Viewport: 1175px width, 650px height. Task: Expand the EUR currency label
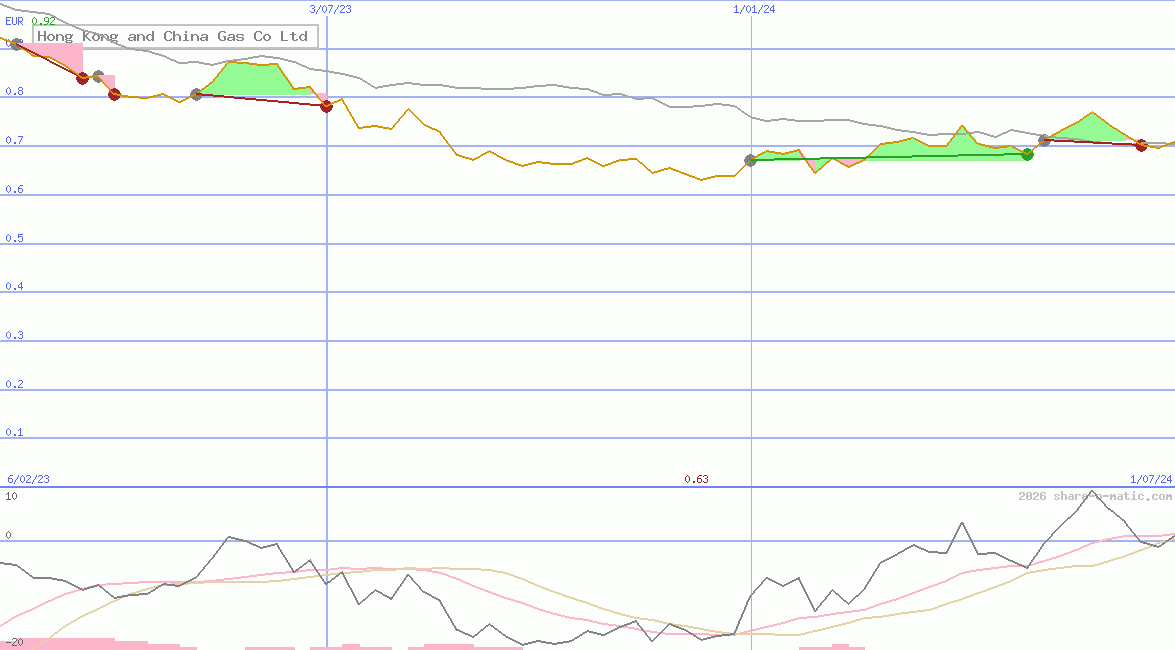tap(14, 21)
